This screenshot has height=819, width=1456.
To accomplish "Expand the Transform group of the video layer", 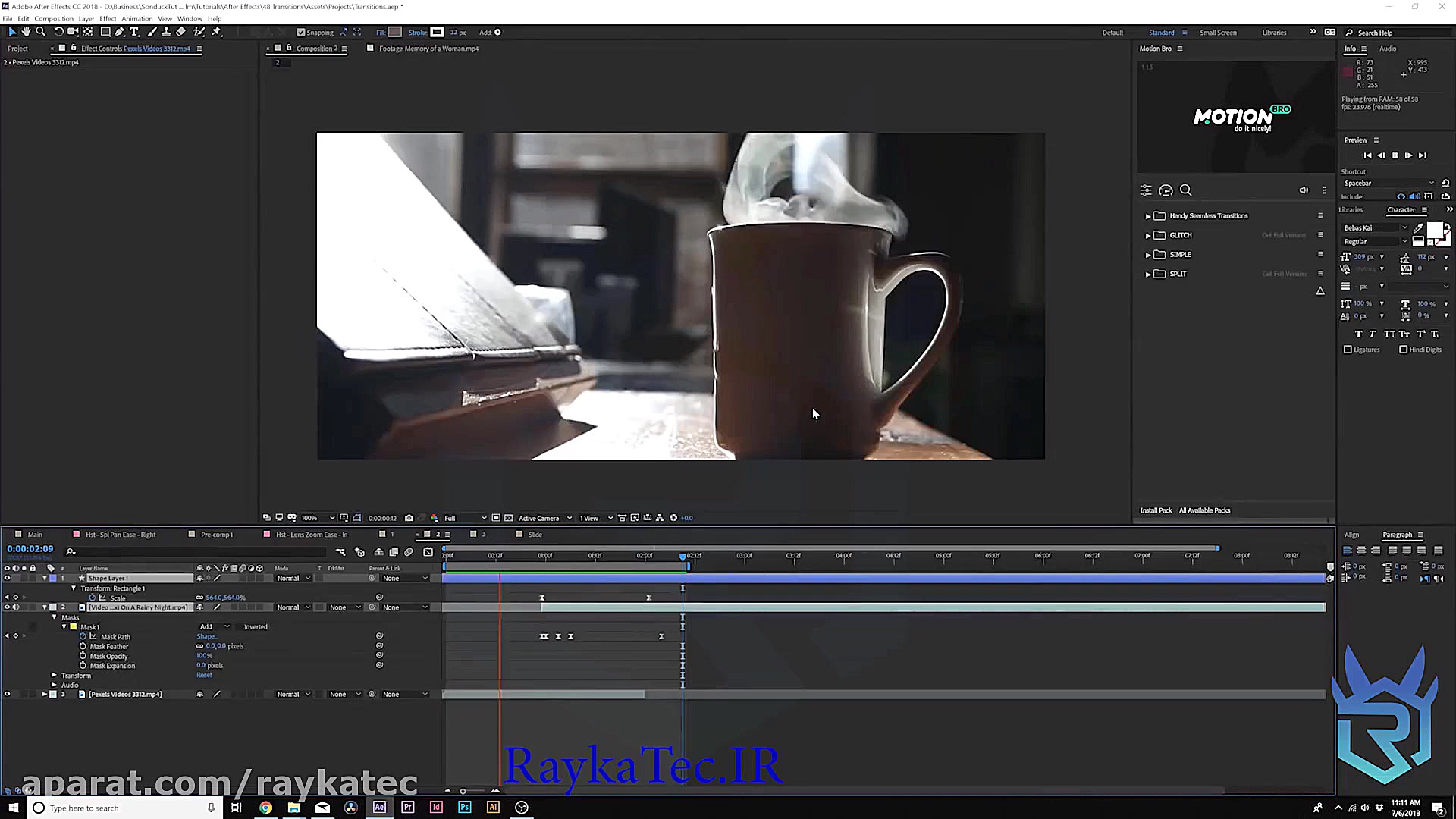I will point(54,675).
